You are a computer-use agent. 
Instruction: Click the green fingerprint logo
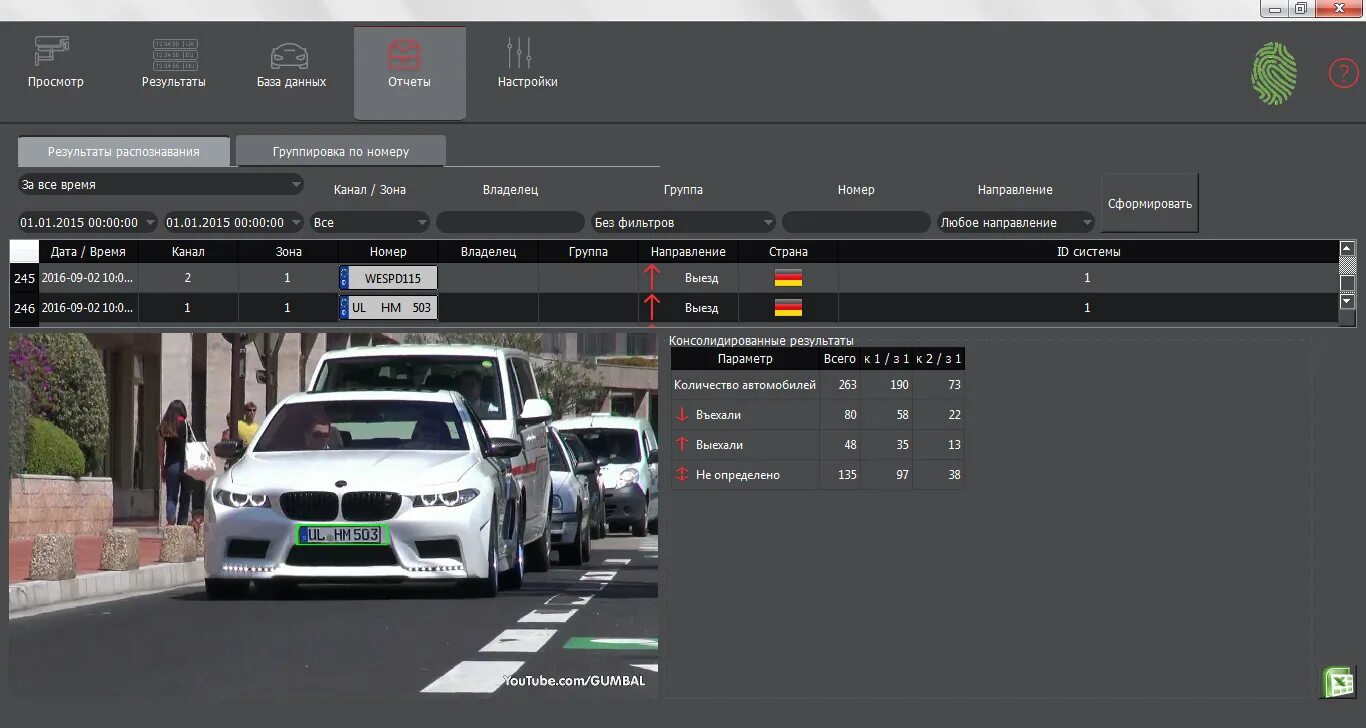1272,71
